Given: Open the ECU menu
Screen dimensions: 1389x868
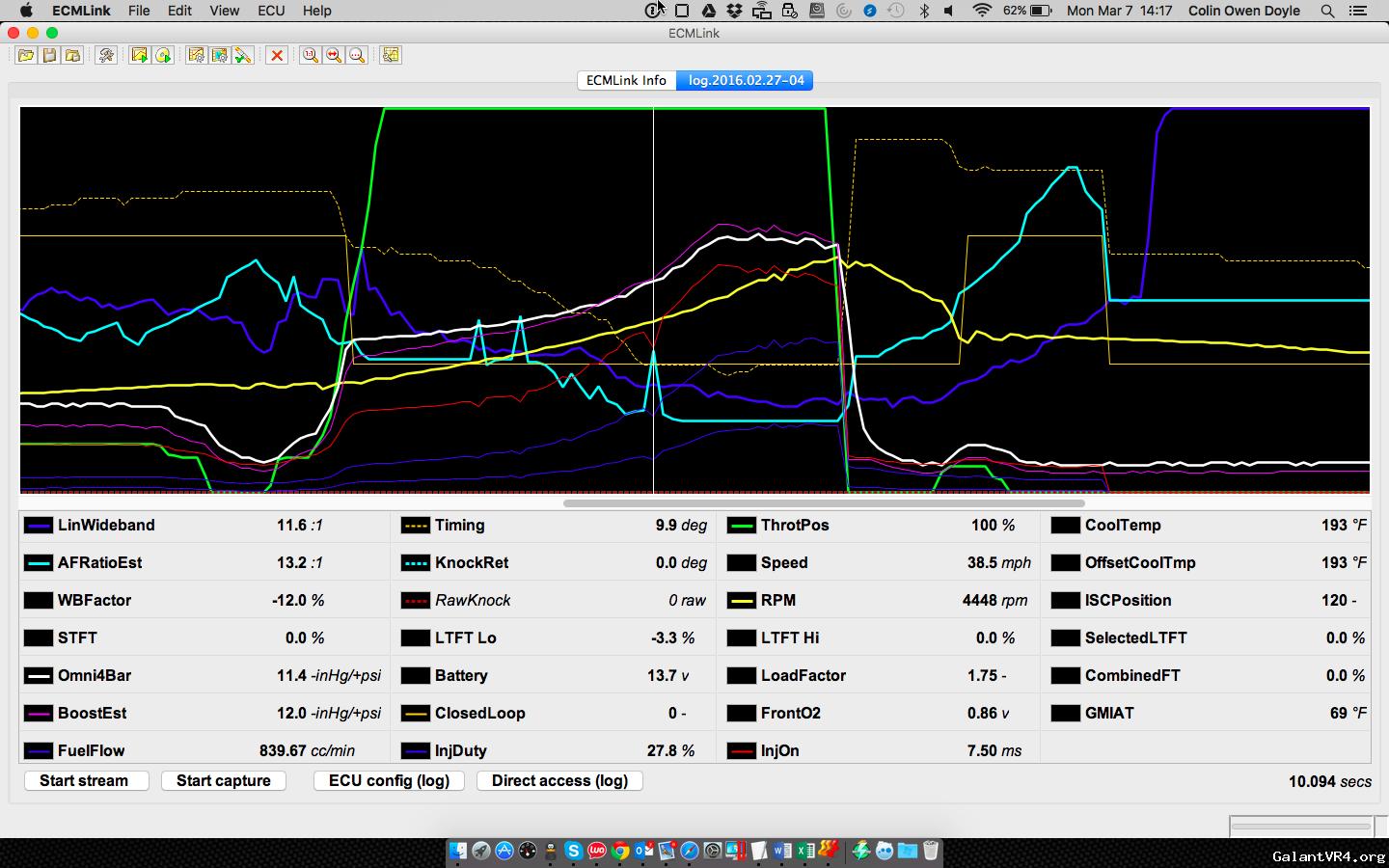Looking at the screenshot, I should [x=271, y=11].
